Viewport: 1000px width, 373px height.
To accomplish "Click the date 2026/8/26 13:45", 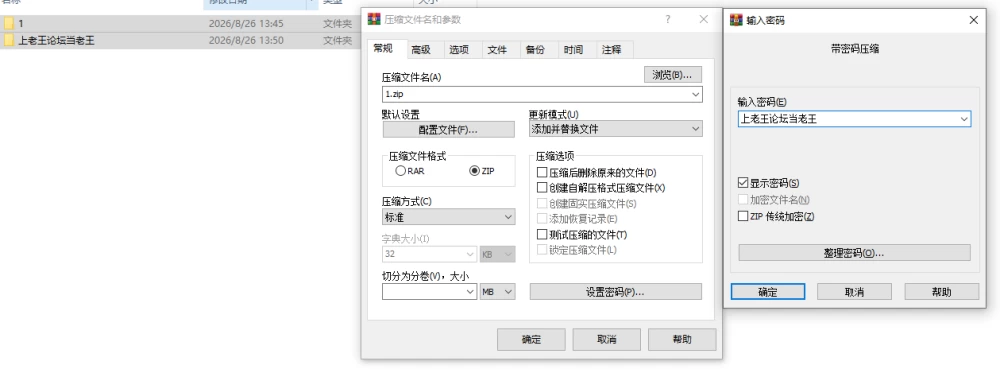I will (x=246, y=24).
